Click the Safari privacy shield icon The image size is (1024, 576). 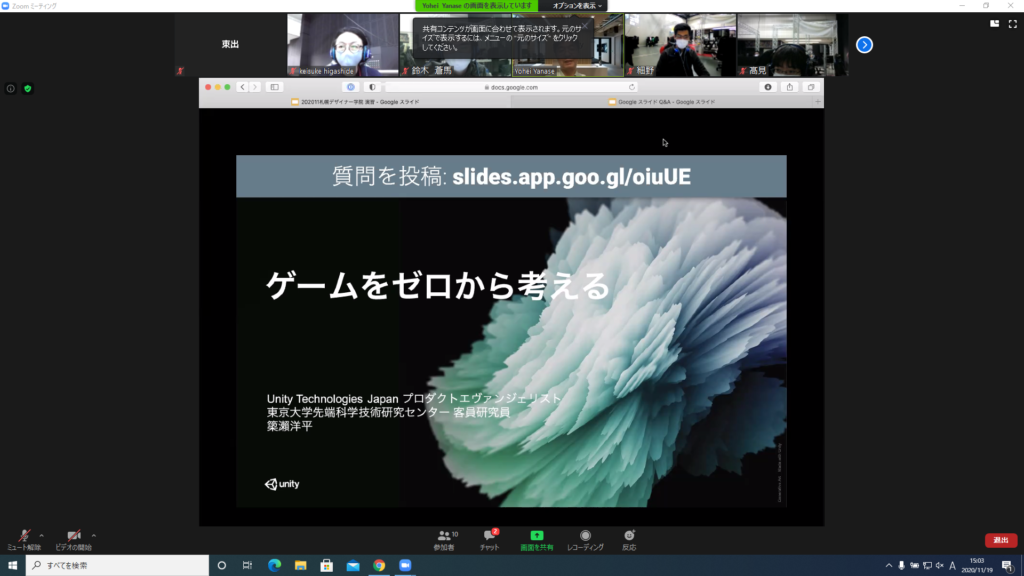(372, 87)
